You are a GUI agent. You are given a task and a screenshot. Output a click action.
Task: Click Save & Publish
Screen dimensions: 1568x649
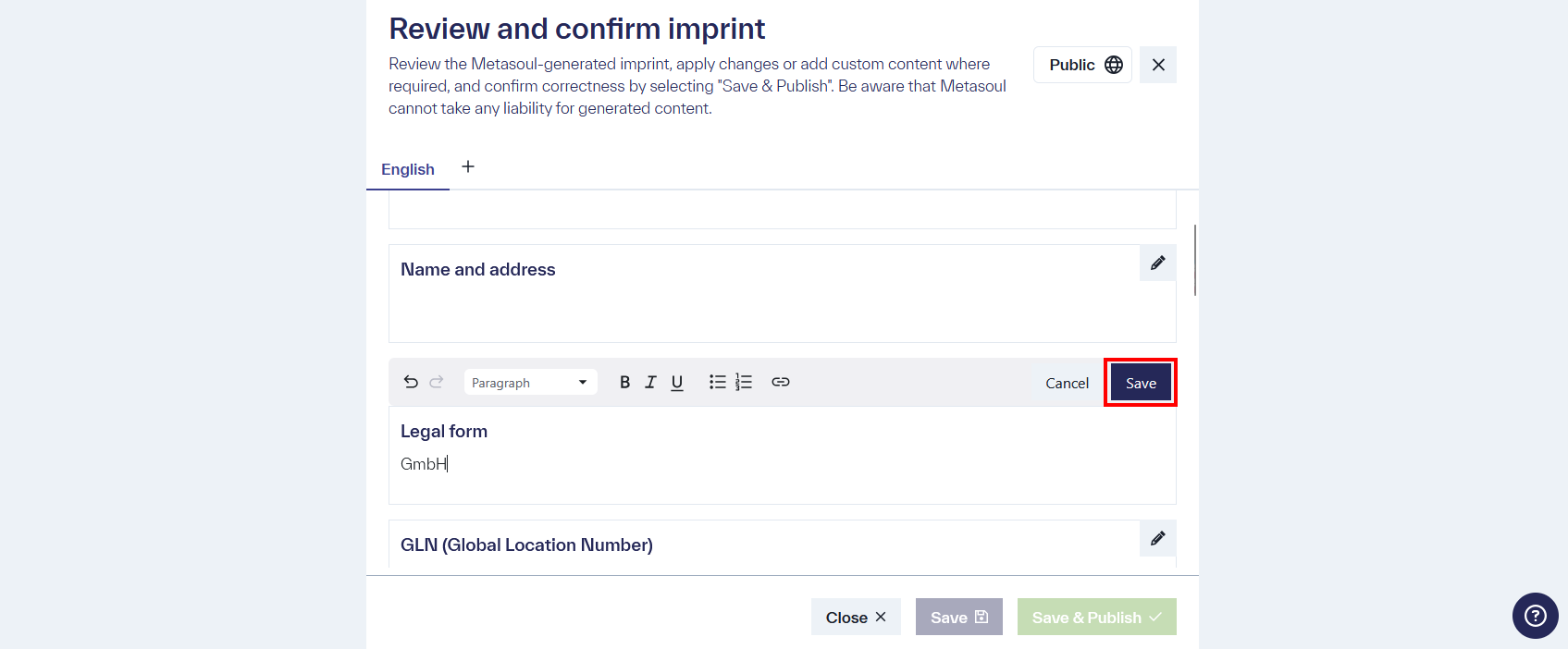(1097, 617)
